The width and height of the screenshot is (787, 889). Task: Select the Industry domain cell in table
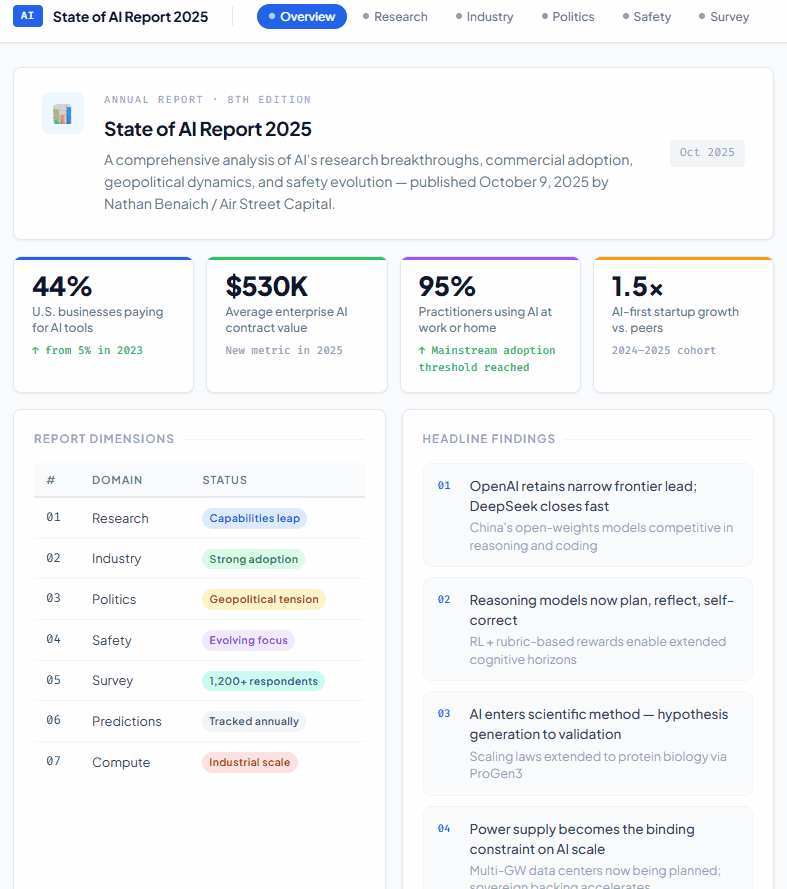(x=116, y=558)
